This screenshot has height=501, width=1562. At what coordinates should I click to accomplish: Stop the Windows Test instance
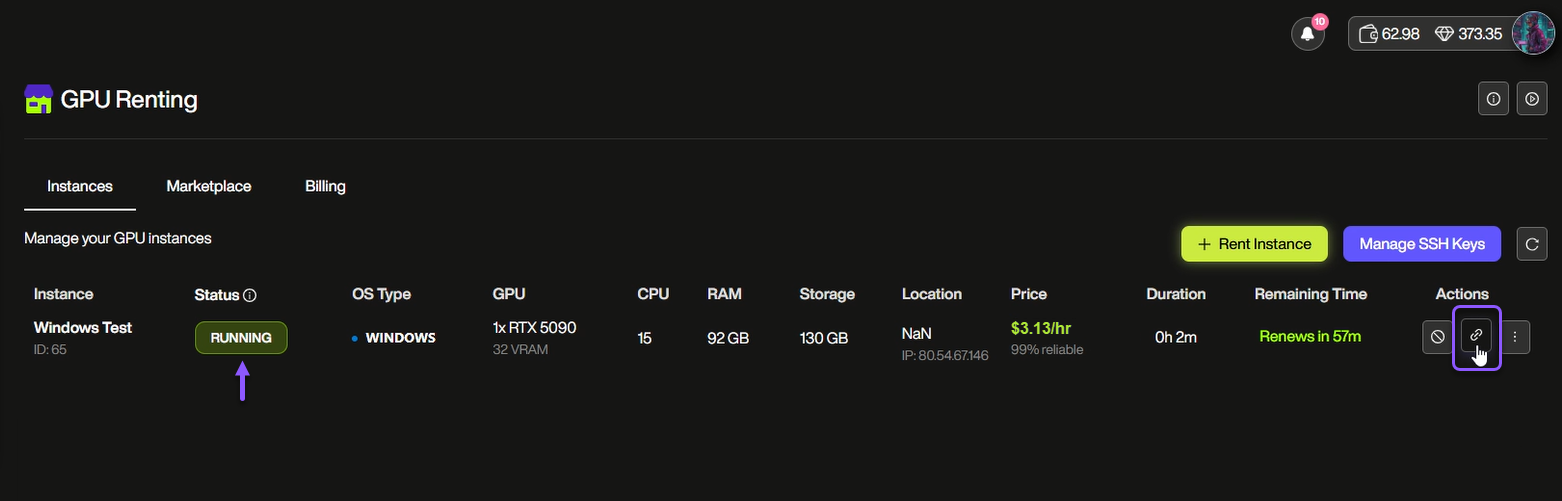point(1437,337)
